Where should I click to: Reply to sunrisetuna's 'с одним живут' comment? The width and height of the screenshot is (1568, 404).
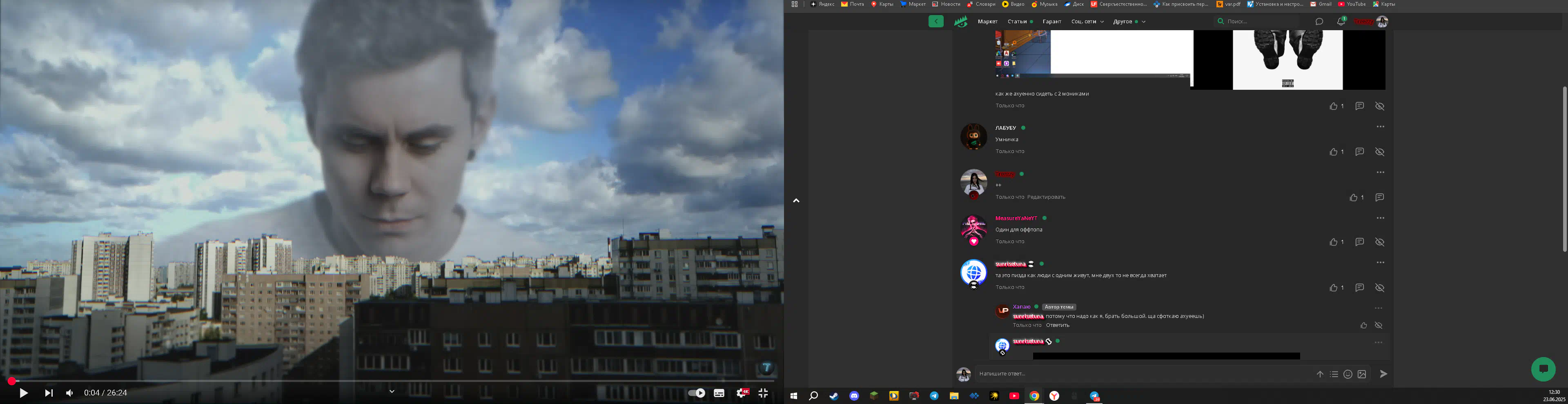tap(1359, 288)
